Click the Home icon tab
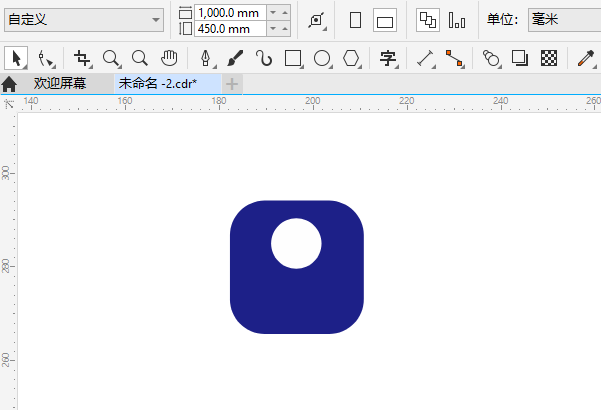 point(9,84)
